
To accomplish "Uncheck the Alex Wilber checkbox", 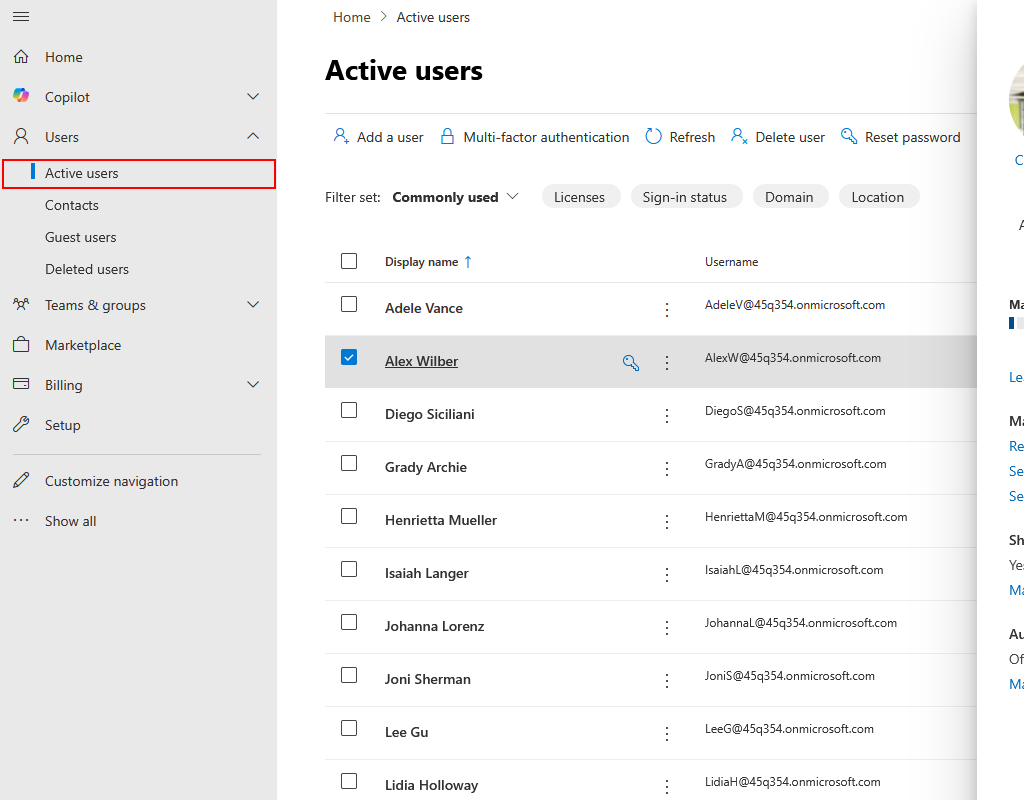I will tap(349, 357).
